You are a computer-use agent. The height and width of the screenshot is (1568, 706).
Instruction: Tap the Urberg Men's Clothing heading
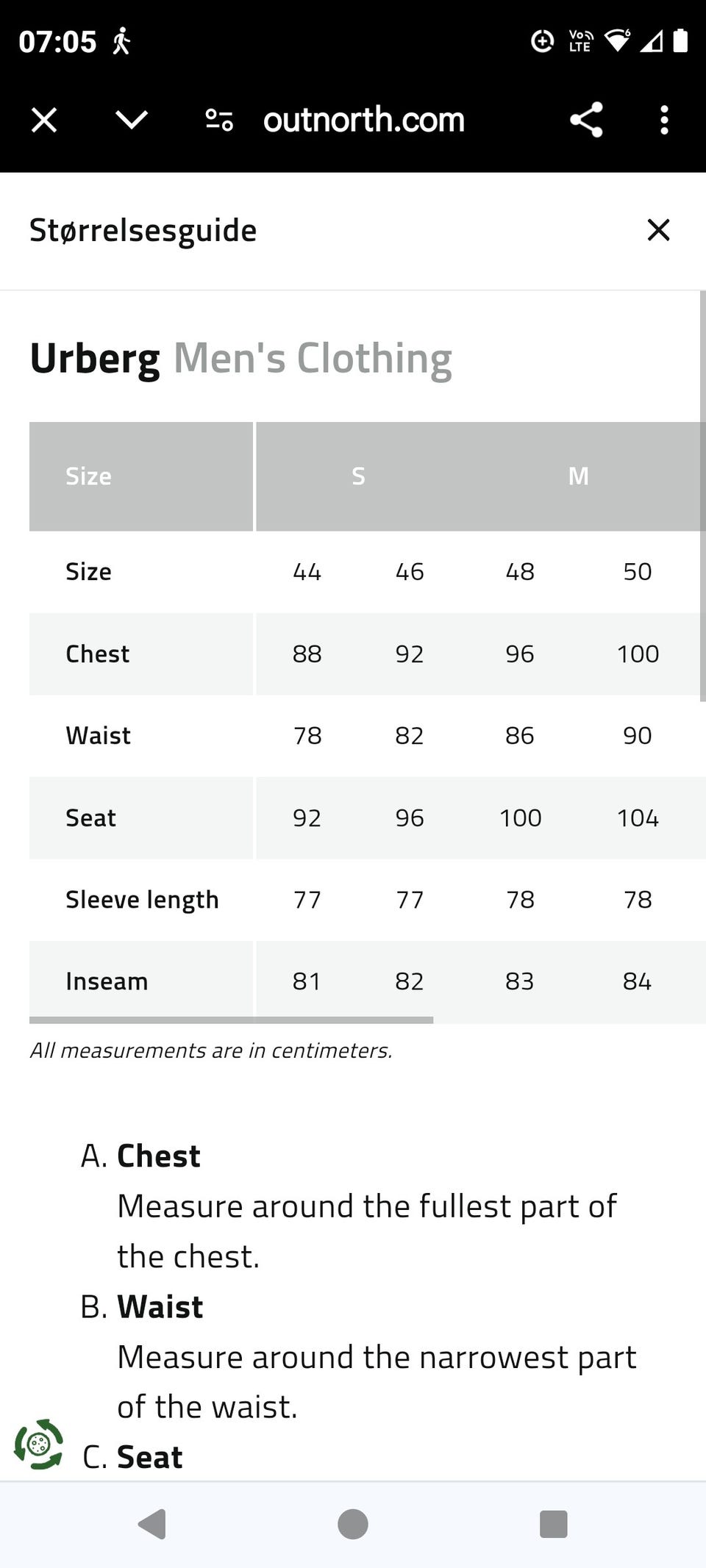pos(240,359)
